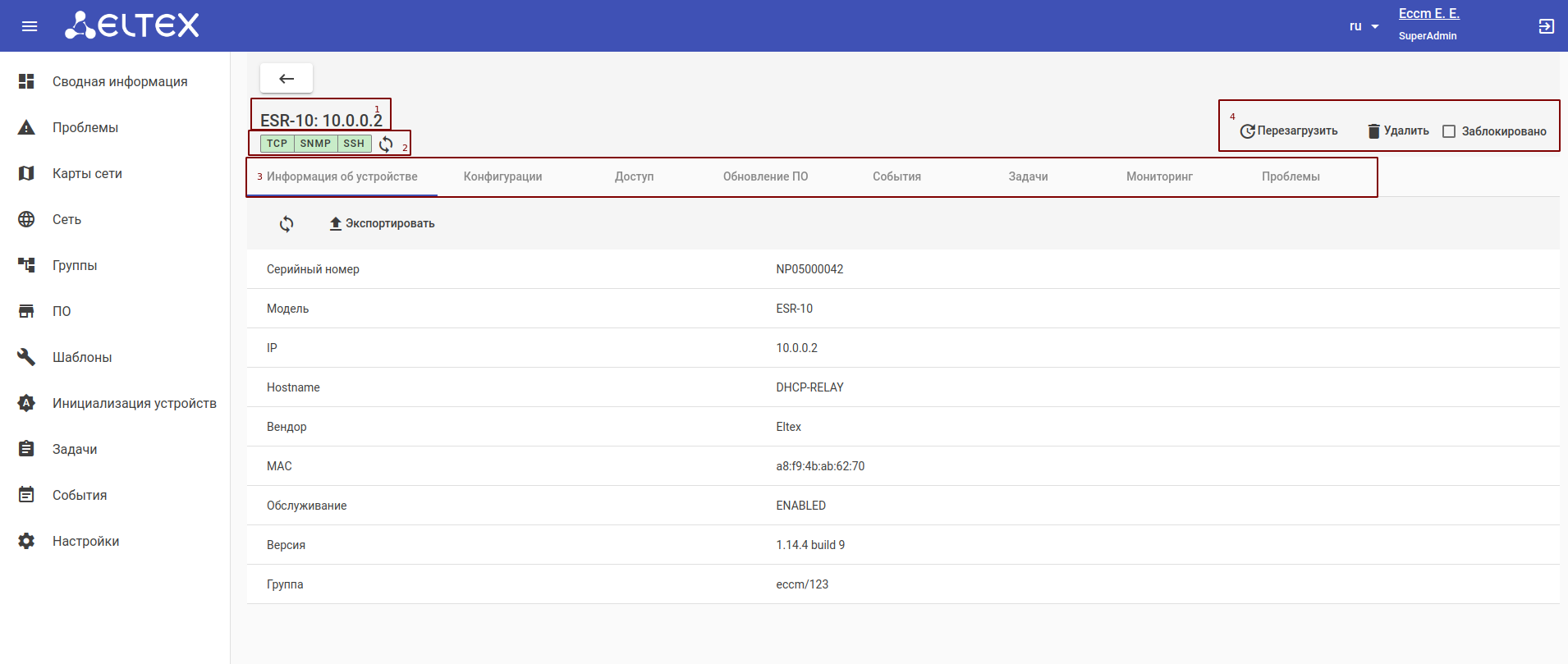Select serial number NP05000042

tap(809, 269)
